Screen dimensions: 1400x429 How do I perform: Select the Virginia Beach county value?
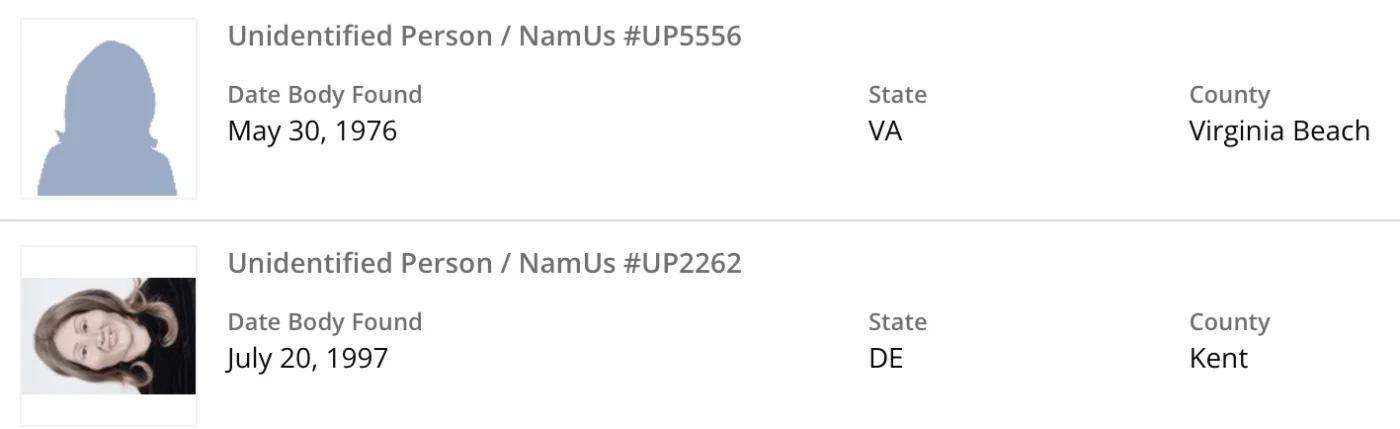pyautogui.click(x=1279, y=131)
